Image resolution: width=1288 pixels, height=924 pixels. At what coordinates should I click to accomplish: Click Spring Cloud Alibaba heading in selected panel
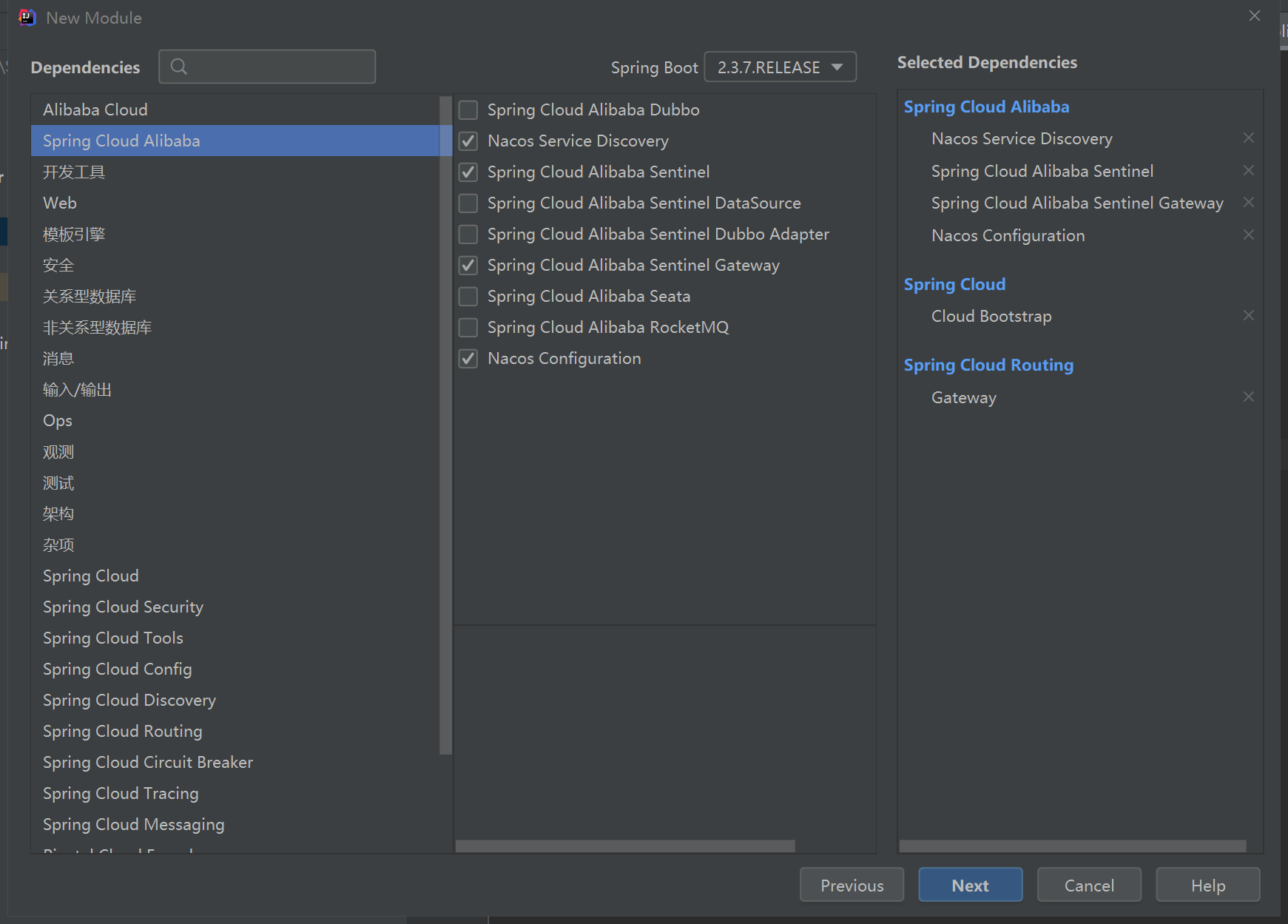pos(986,107)
